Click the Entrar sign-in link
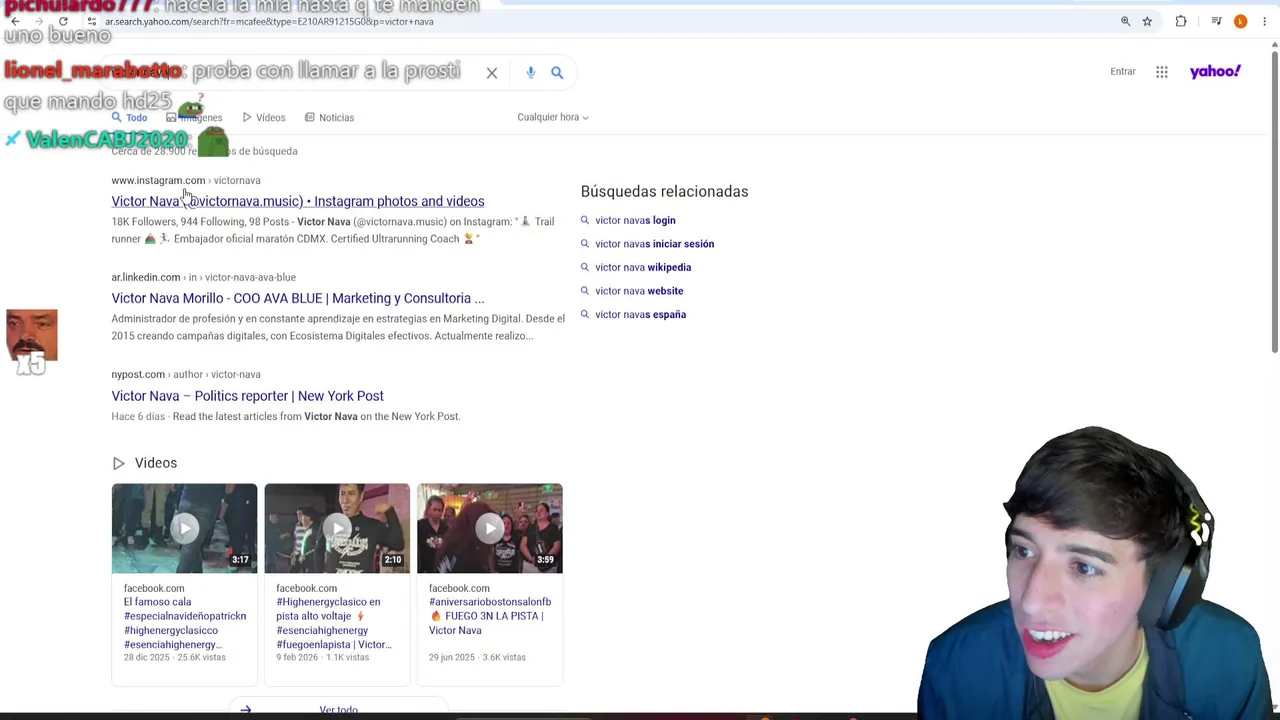The height and width of the screenshot is (720, 1280). (1122, 71)
